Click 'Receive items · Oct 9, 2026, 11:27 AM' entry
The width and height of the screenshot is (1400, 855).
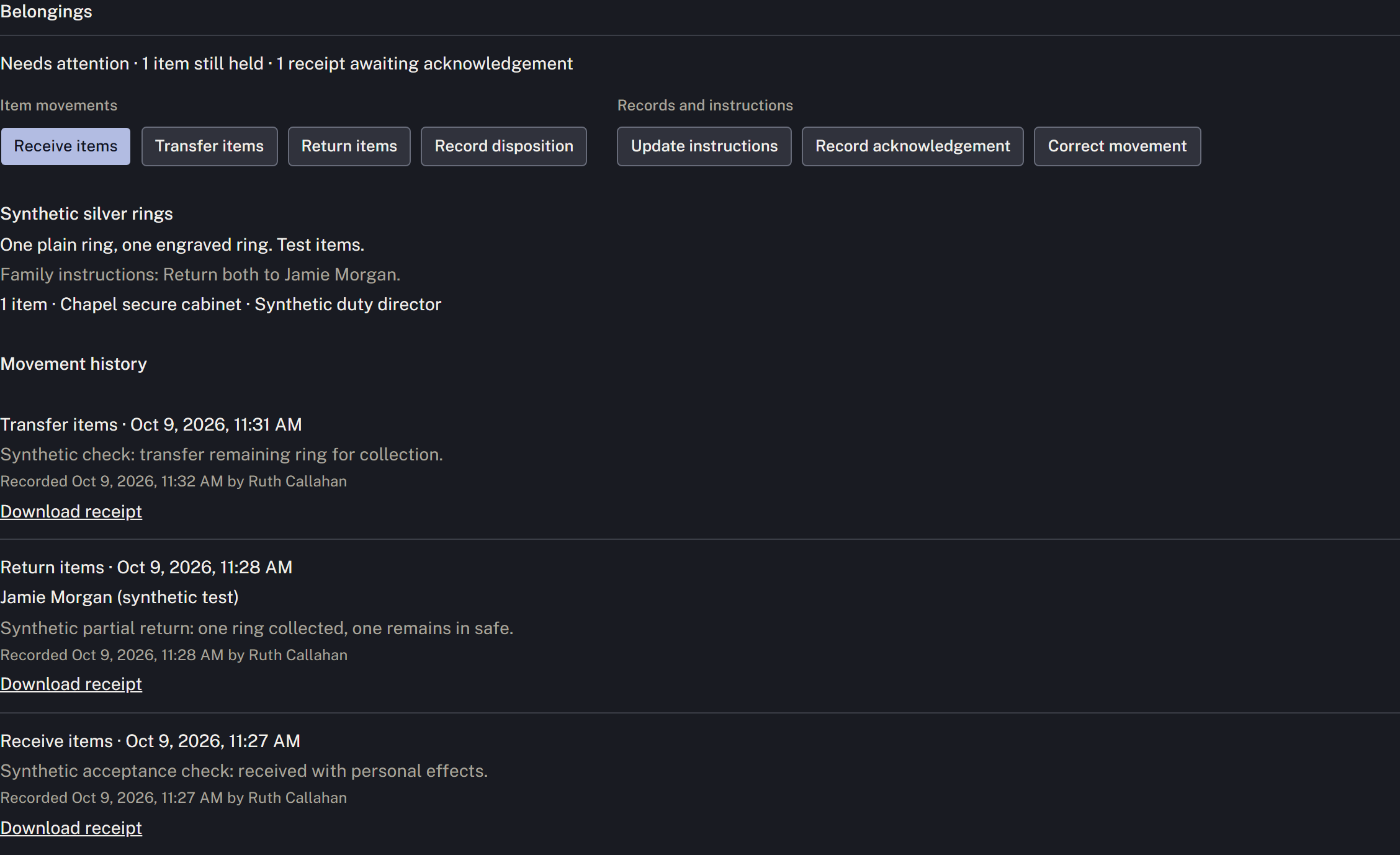pos(150,741)
